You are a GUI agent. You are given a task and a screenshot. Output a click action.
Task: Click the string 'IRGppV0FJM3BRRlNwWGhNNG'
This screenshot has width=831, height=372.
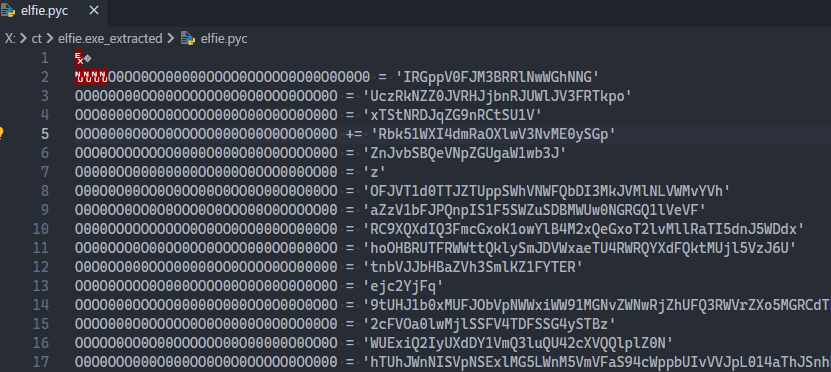(498, 77)
